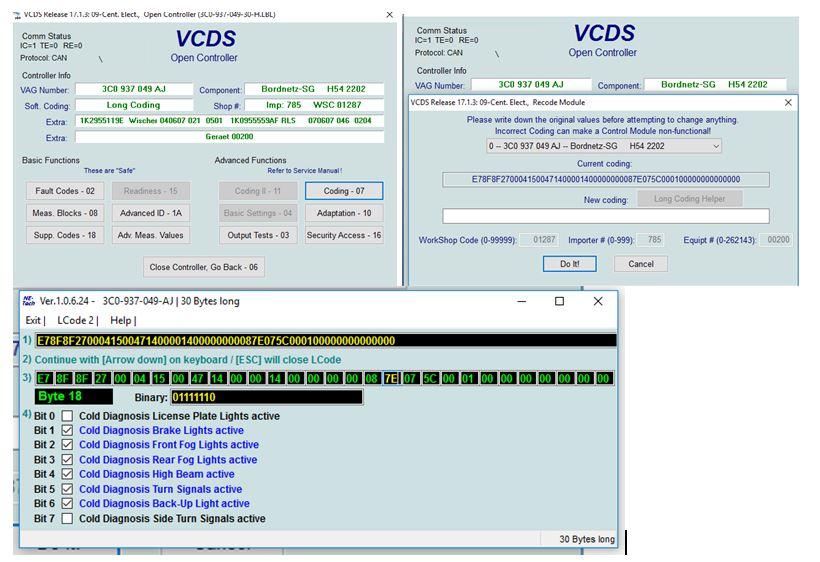Uncheck Bit 5 Turn Signals checkbox
This screenshot has height=562, width=820.
[x=67, y=489]
